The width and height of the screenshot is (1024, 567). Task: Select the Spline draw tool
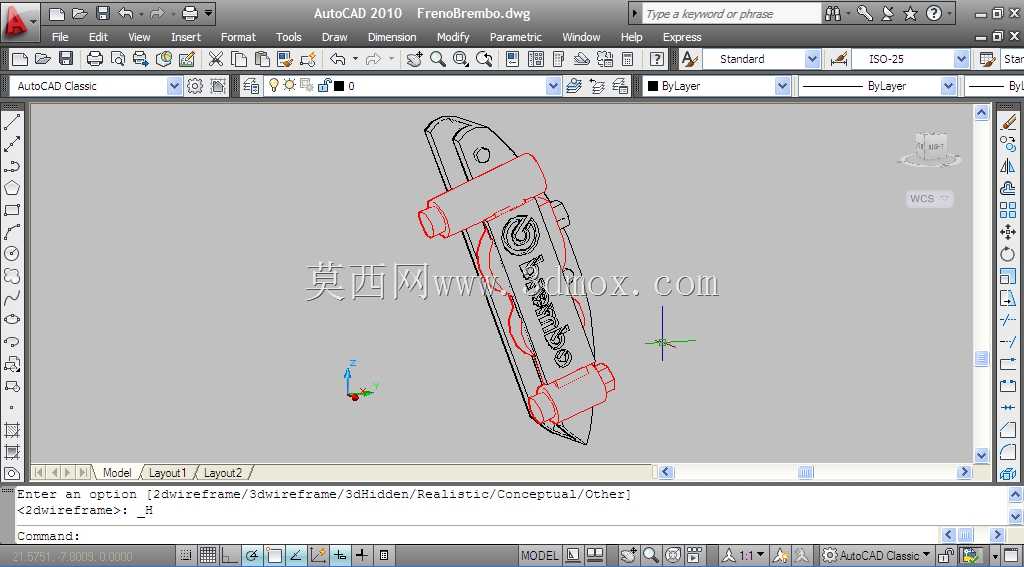12,298
